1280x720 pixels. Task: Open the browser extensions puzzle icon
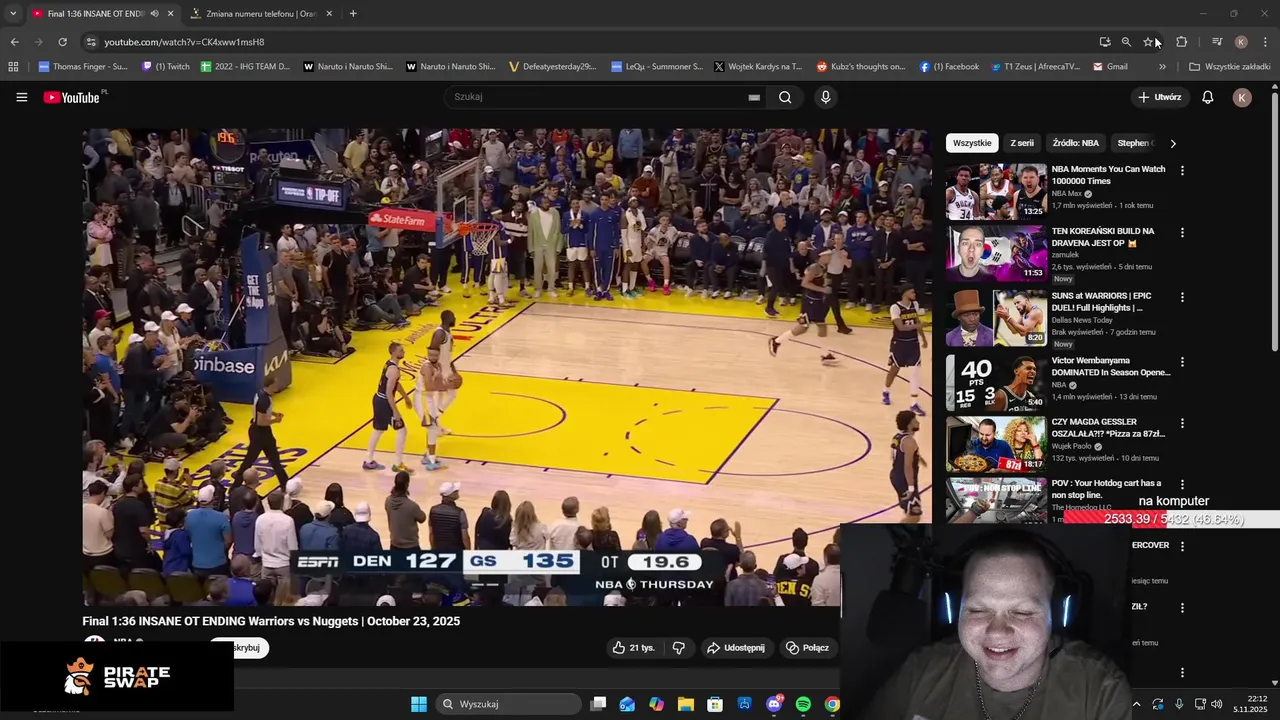pos(1181,42)
